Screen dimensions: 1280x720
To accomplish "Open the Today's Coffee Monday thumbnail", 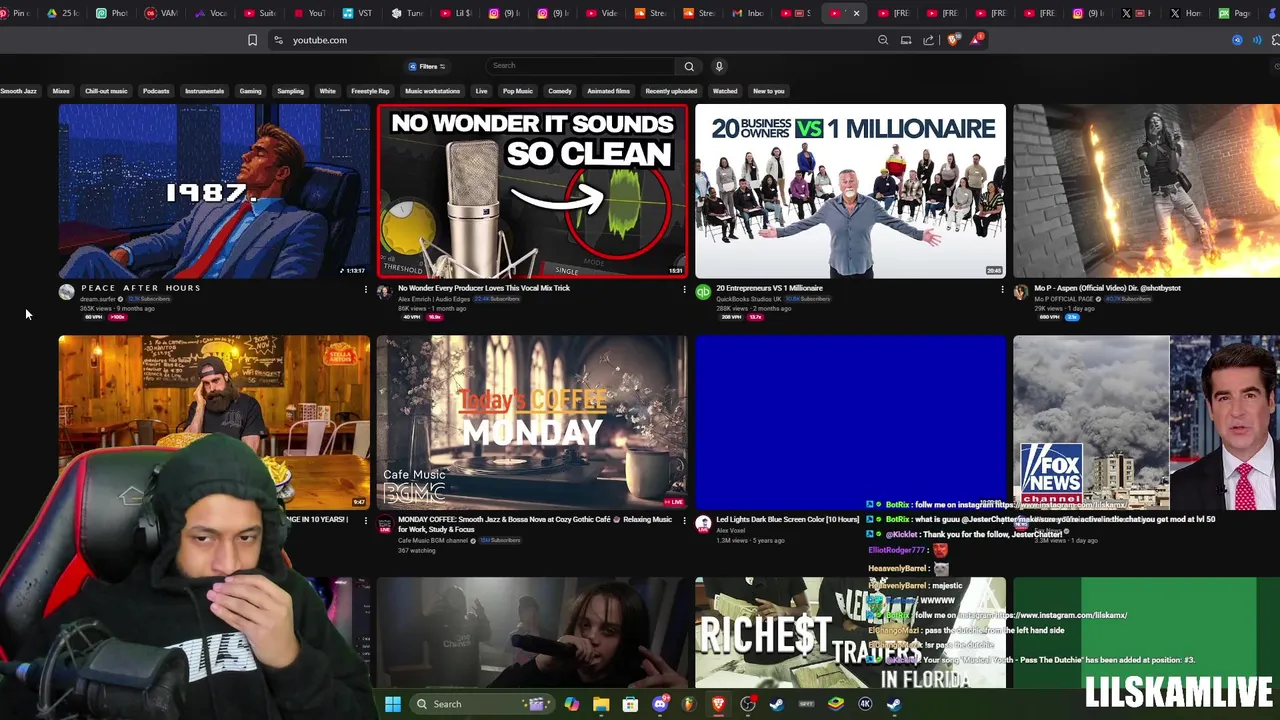I will 532,422.
